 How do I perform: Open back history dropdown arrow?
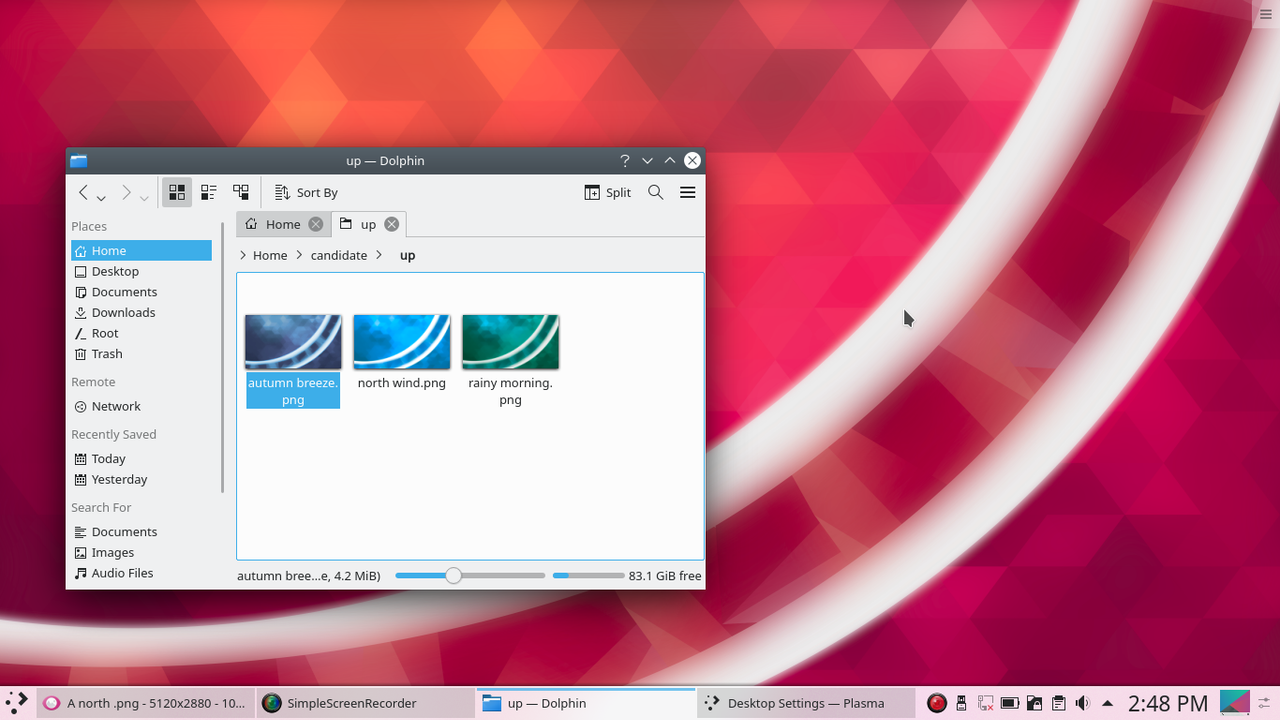click(101, 198)
